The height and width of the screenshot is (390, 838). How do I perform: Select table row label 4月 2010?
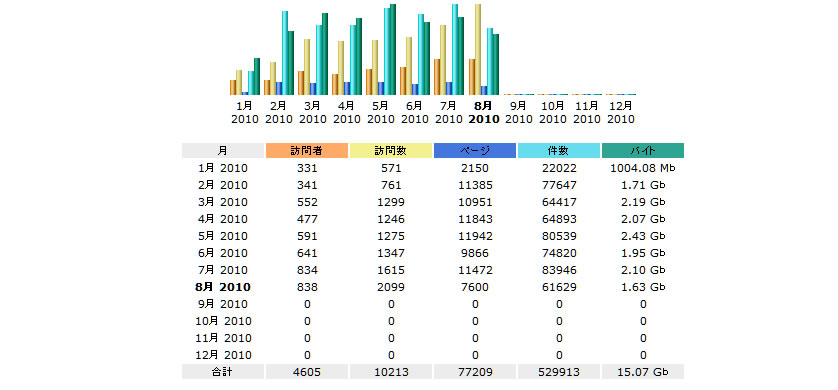click(223, 219)
